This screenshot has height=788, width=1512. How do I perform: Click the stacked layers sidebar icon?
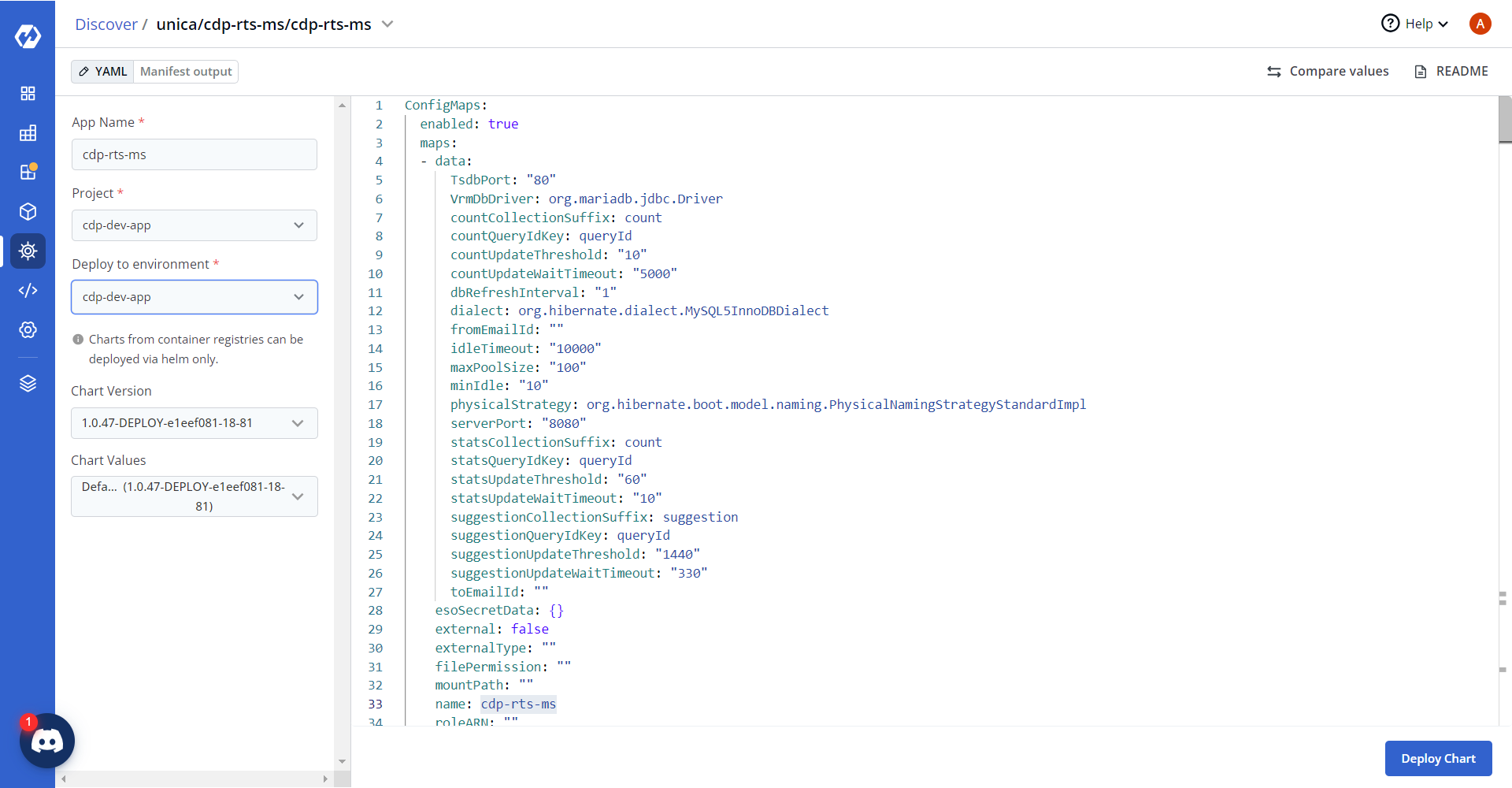28,384
